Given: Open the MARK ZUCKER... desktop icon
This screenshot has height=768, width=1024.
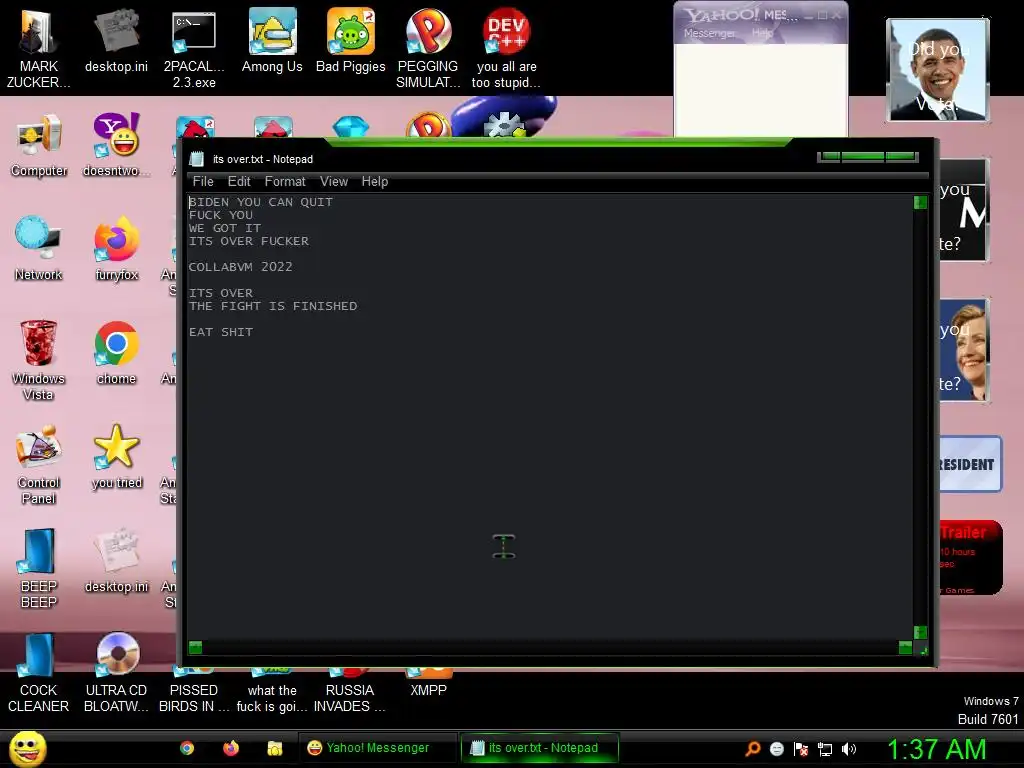Looking at the screenshot, I should (38, 48).
